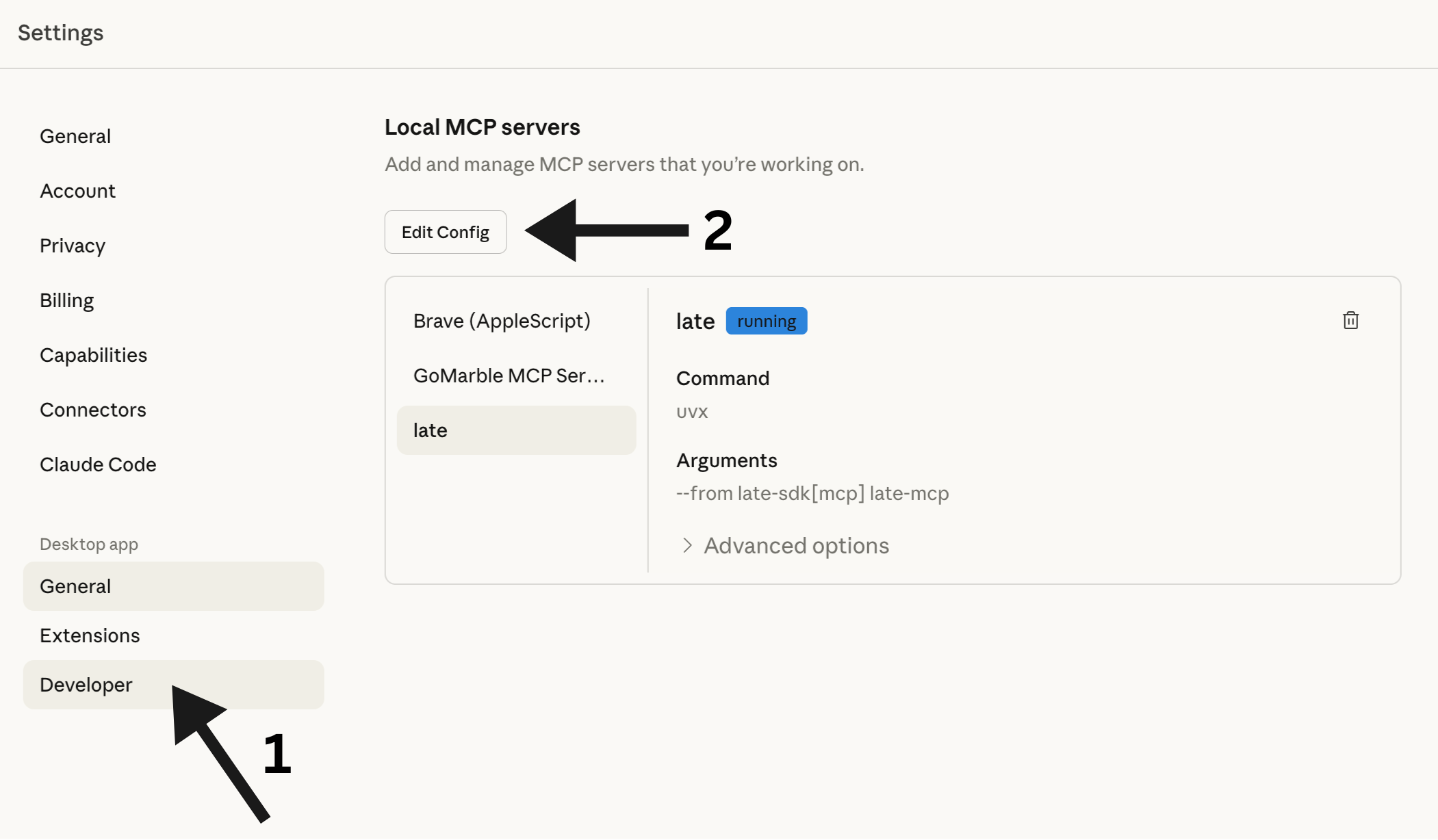Open Billing settings

(66, 300)
